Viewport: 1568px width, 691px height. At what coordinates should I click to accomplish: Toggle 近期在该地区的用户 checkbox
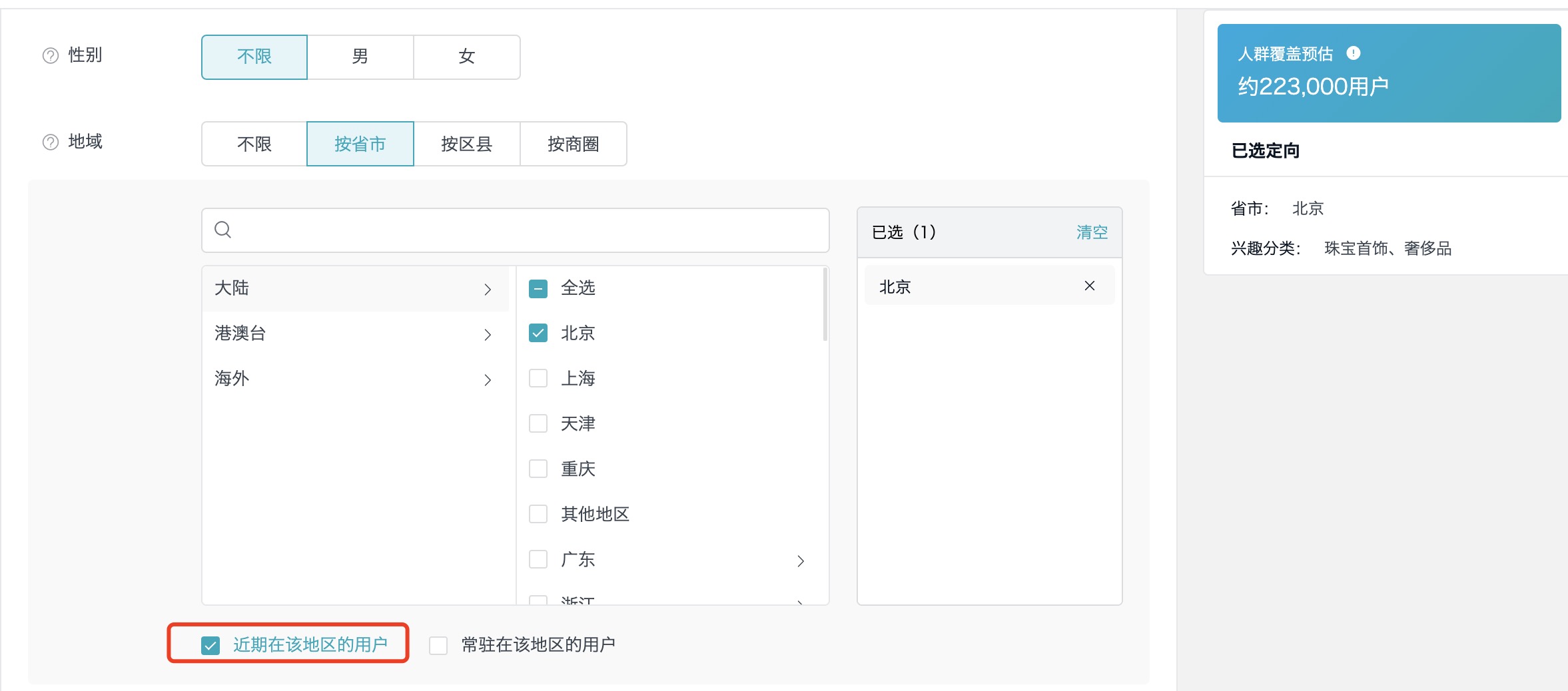point(210,645)
